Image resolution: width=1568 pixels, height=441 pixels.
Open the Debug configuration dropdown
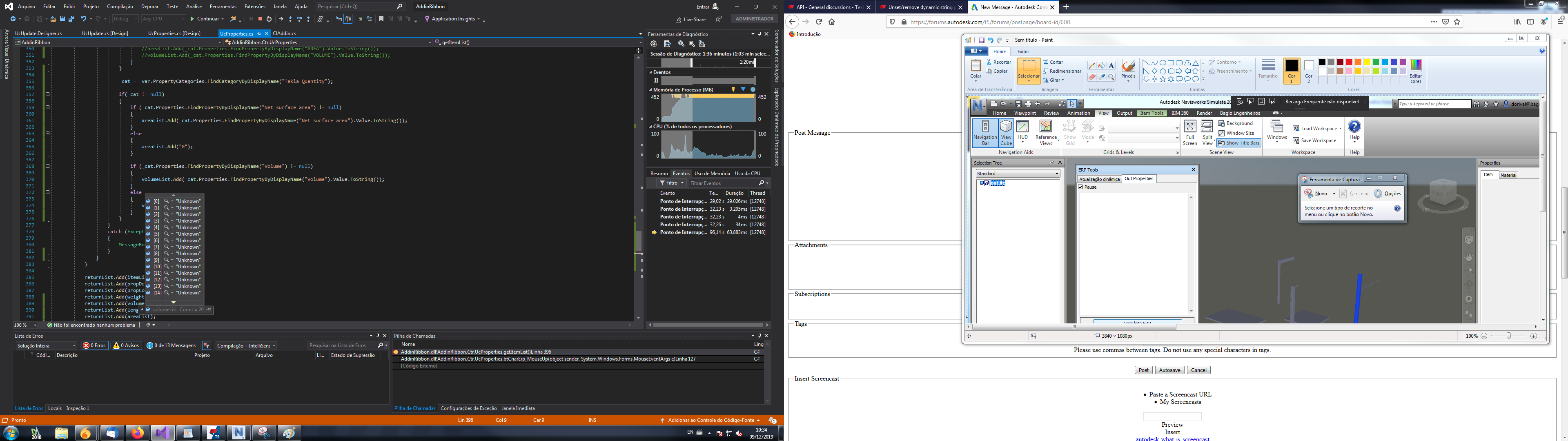click(x=125, y=19)
